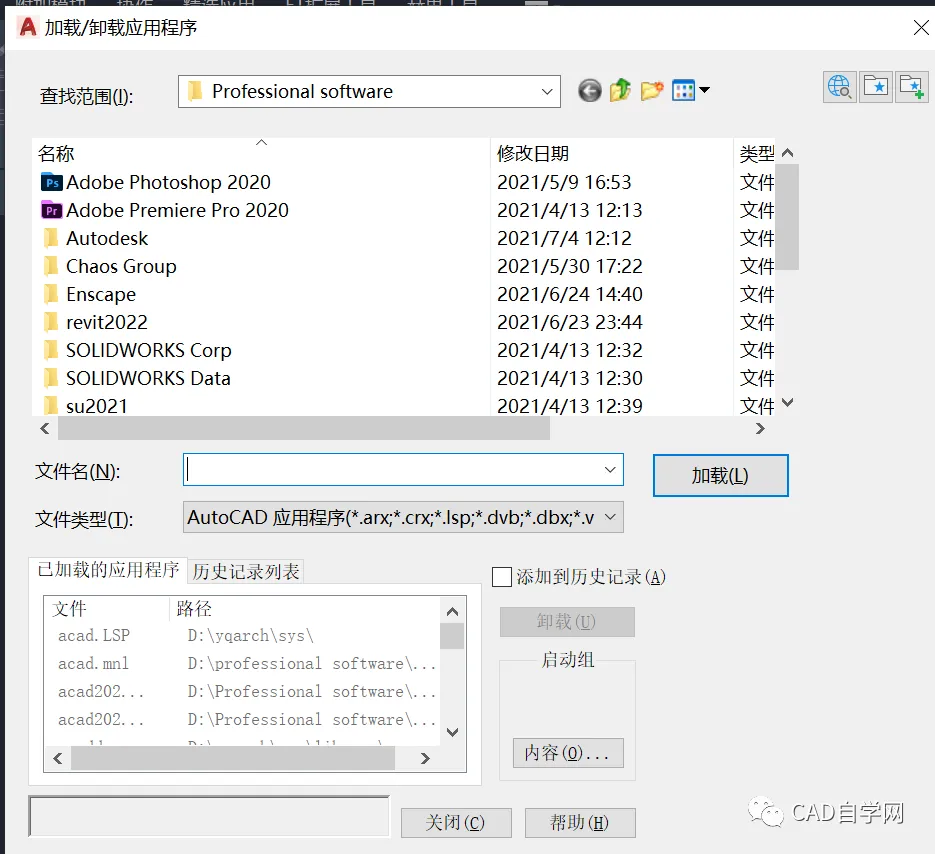Image resolution: width=935 pixels, height=854 pixels.
Task: Select the su2021 folder
Action: point(85,406)
